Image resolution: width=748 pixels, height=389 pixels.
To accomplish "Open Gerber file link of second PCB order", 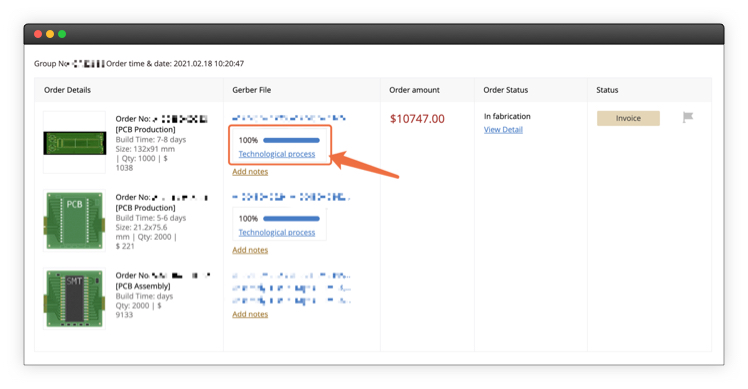I will (291, 197).
